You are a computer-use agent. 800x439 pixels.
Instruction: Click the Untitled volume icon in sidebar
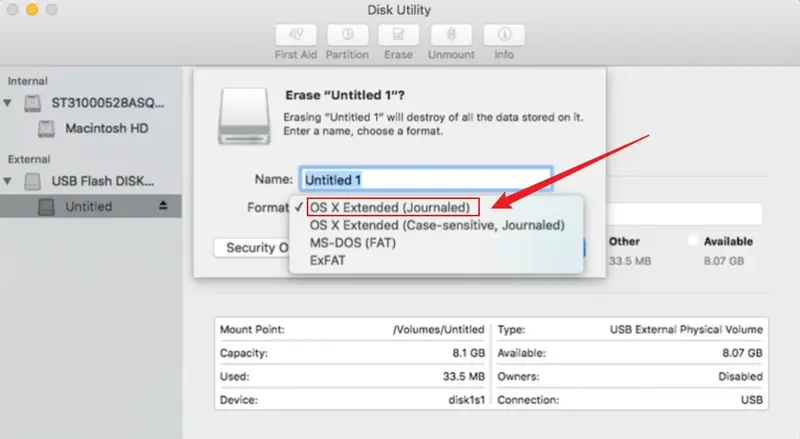(46, 207)
